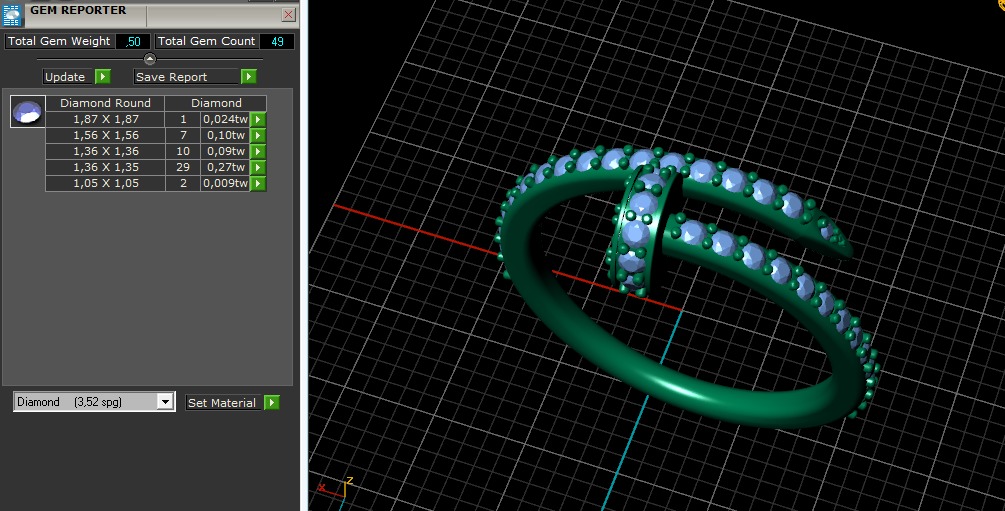Click green arrow in 1,05 X 1,05 row
Viewport: 1005px width, 511px height.
point(258,183)
